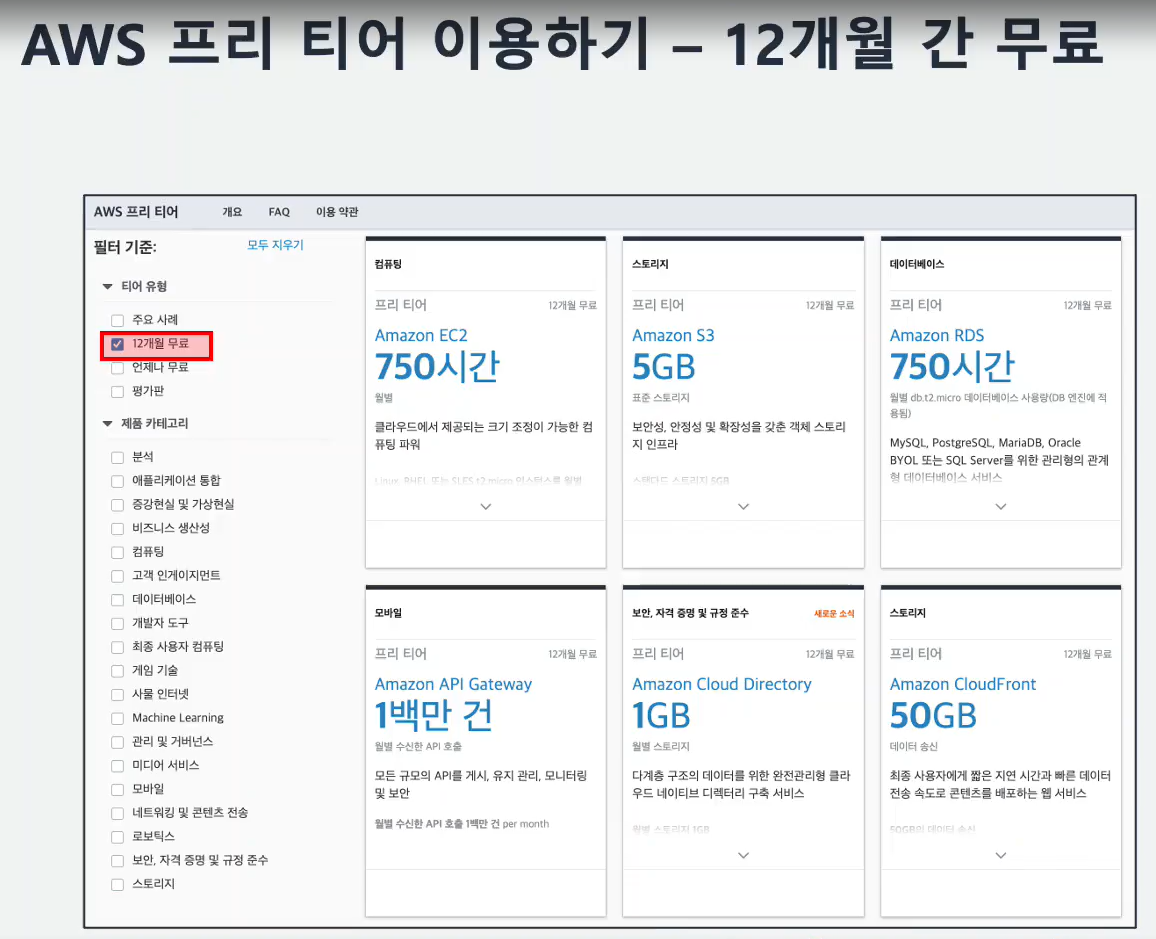
Task: Click the 모두 지우기 link
Action: 275,245
